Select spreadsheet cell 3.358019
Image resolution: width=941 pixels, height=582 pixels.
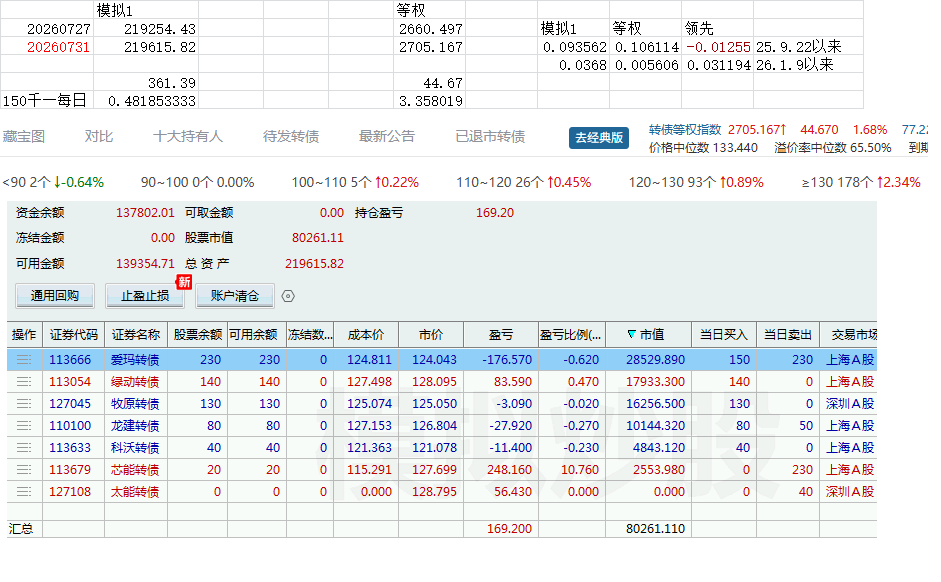430,101
